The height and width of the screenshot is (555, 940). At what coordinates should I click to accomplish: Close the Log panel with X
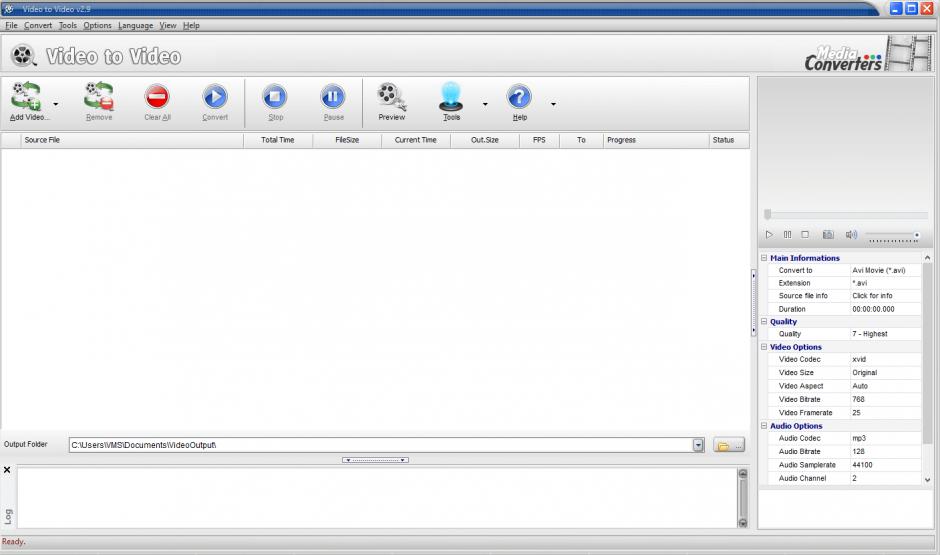7,470
